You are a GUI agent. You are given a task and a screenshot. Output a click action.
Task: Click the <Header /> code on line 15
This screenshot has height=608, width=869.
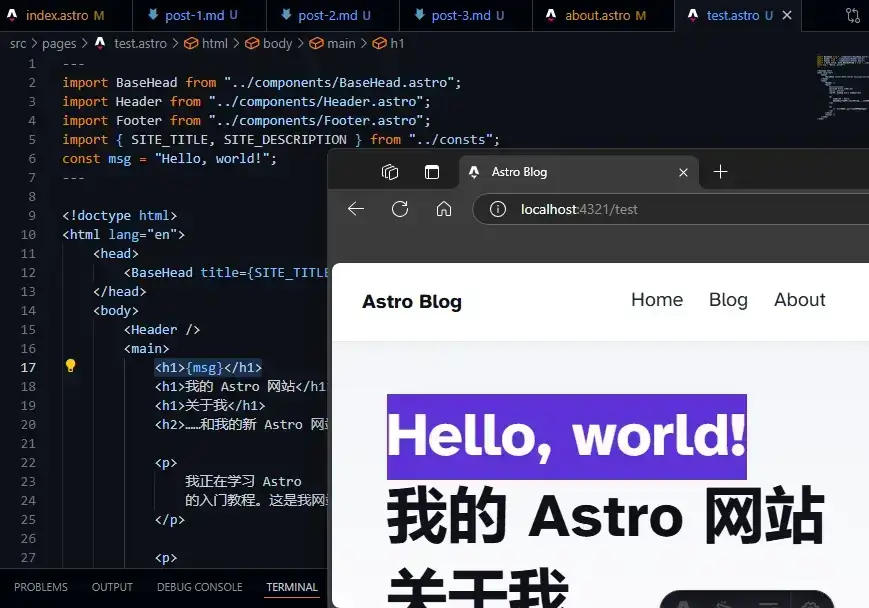[162, 330]
